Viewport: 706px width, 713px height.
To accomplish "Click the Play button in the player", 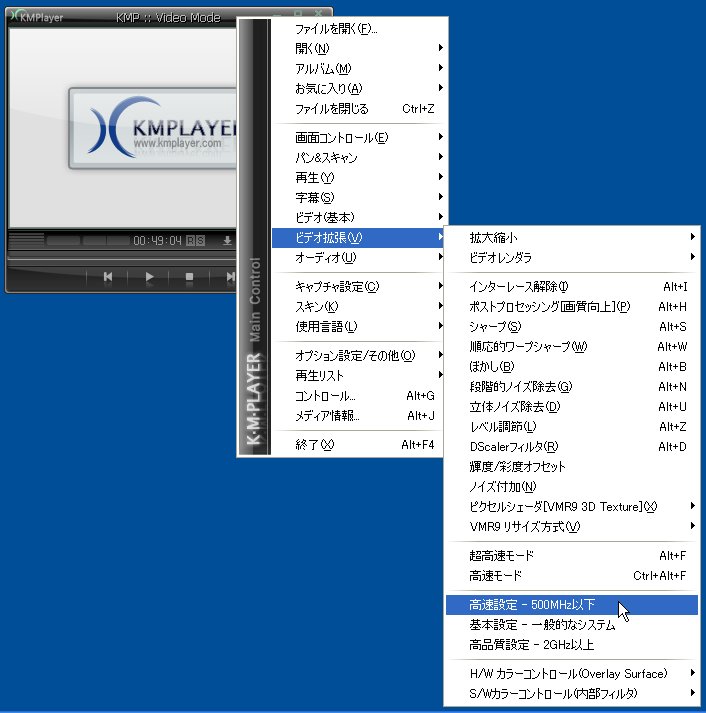I will tap(149, 276).
